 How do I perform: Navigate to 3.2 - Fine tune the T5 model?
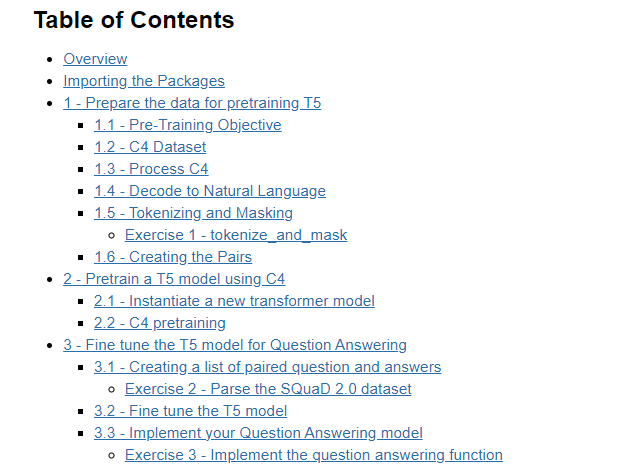(x=190, y=411)
